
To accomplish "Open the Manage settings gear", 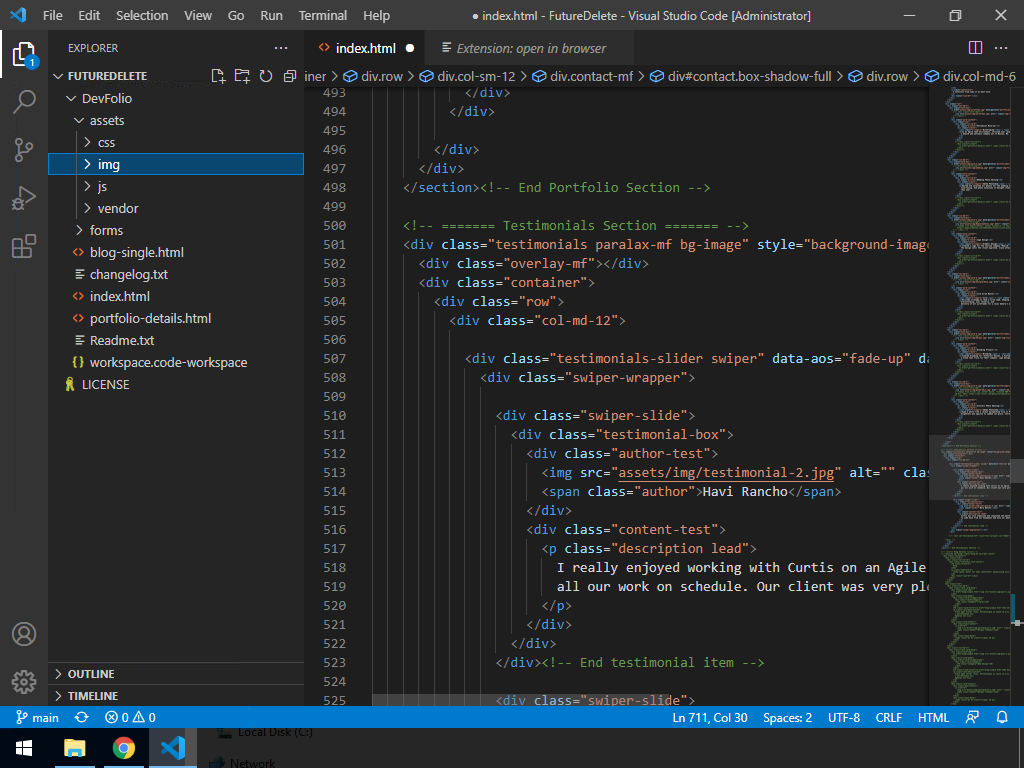I will click(24, 682).
